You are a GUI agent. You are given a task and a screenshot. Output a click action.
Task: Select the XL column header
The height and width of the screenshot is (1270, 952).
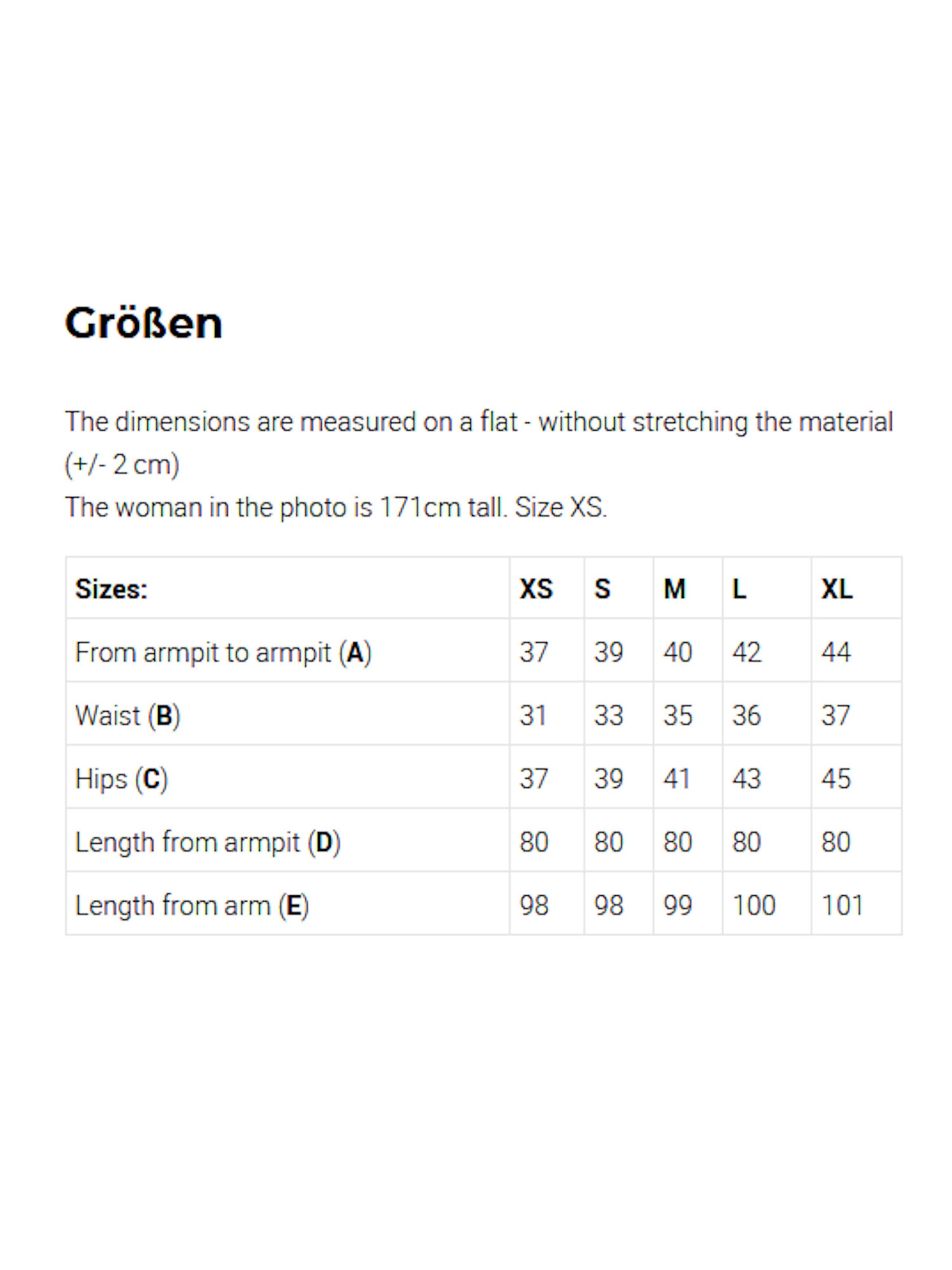point(836,589)
